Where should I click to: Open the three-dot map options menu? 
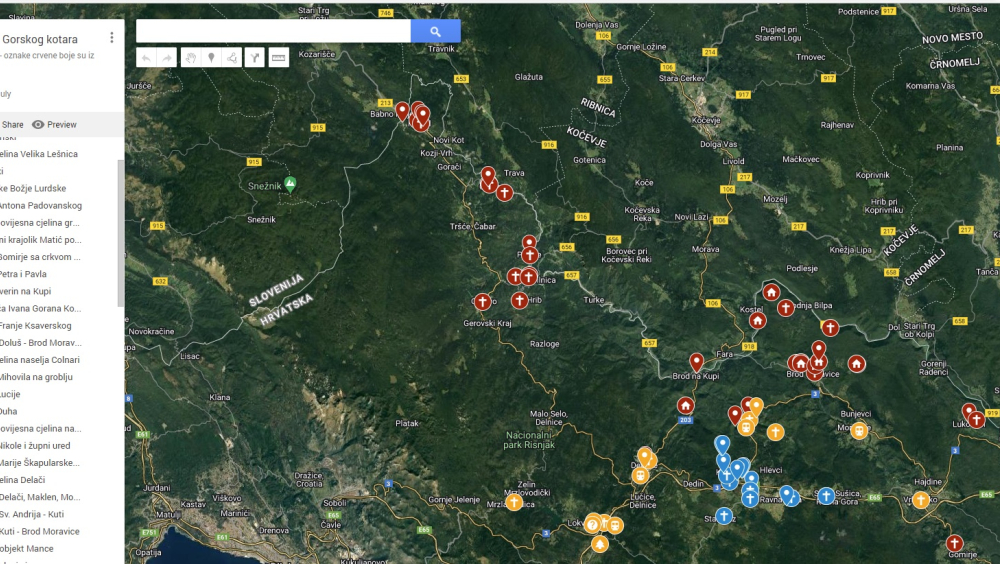tap(112, 38)
